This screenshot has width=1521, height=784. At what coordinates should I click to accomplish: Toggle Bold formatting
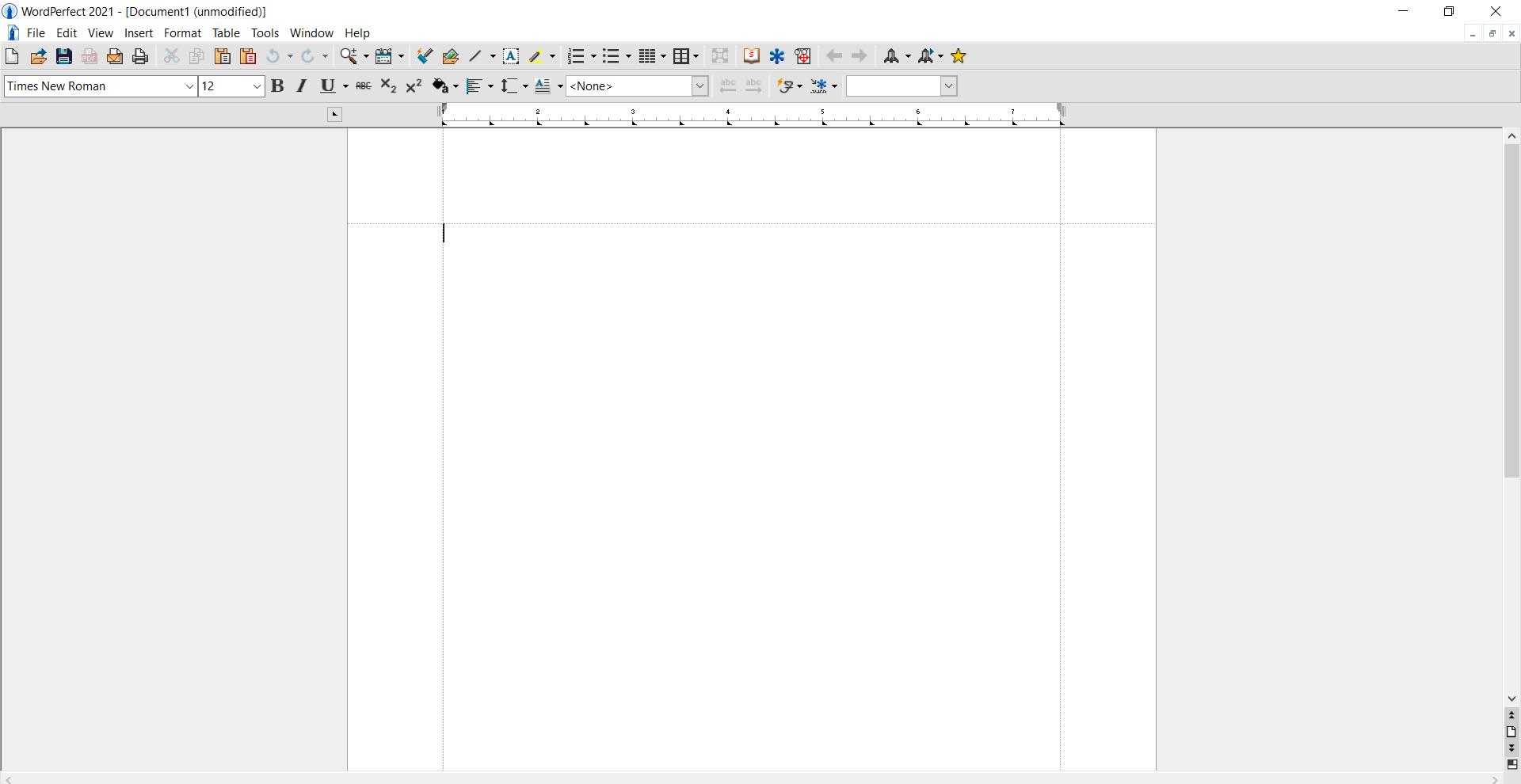coord(277,86)
